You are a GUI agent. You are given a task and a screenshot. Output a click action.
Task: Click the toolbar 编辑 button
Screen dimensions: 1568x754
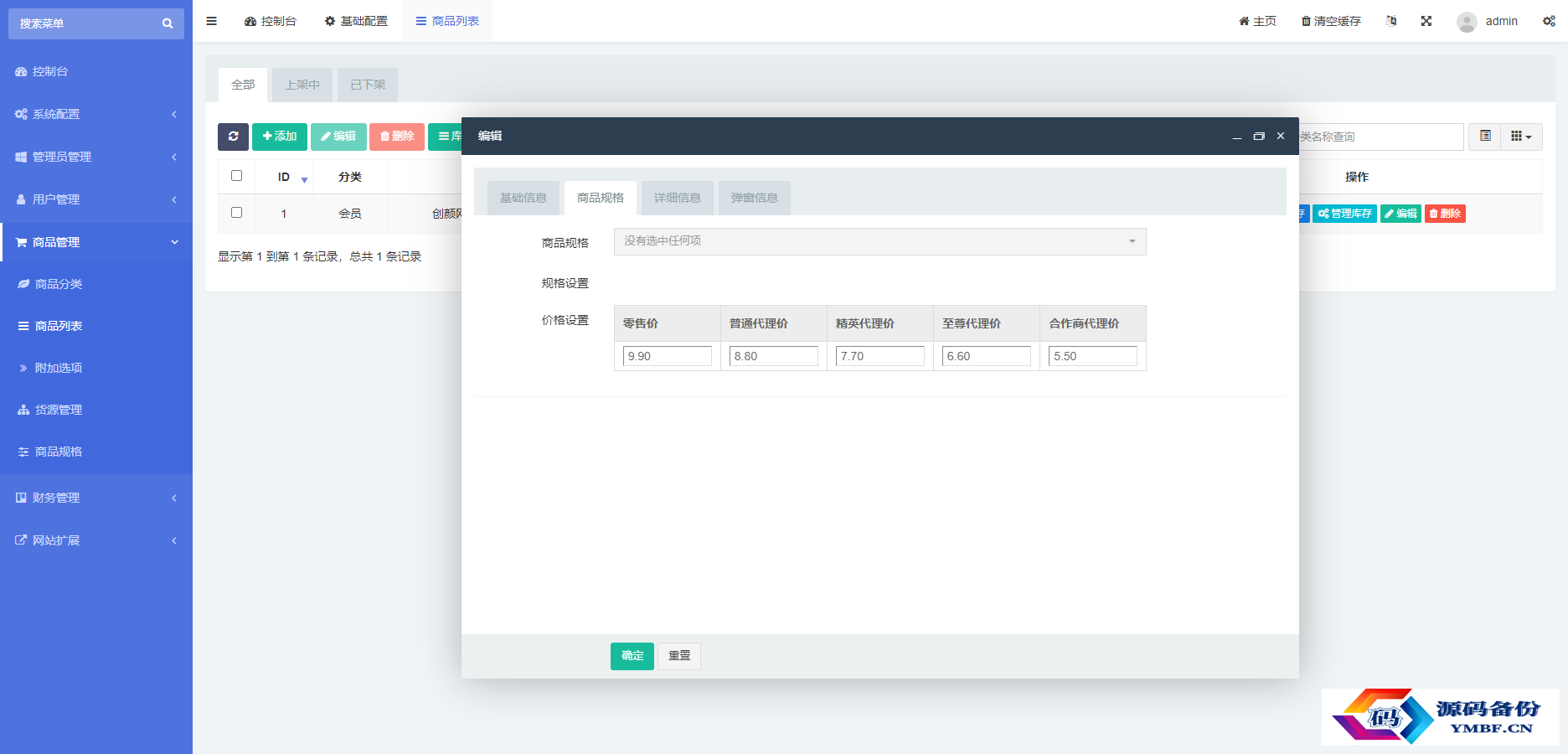(338, 137)
